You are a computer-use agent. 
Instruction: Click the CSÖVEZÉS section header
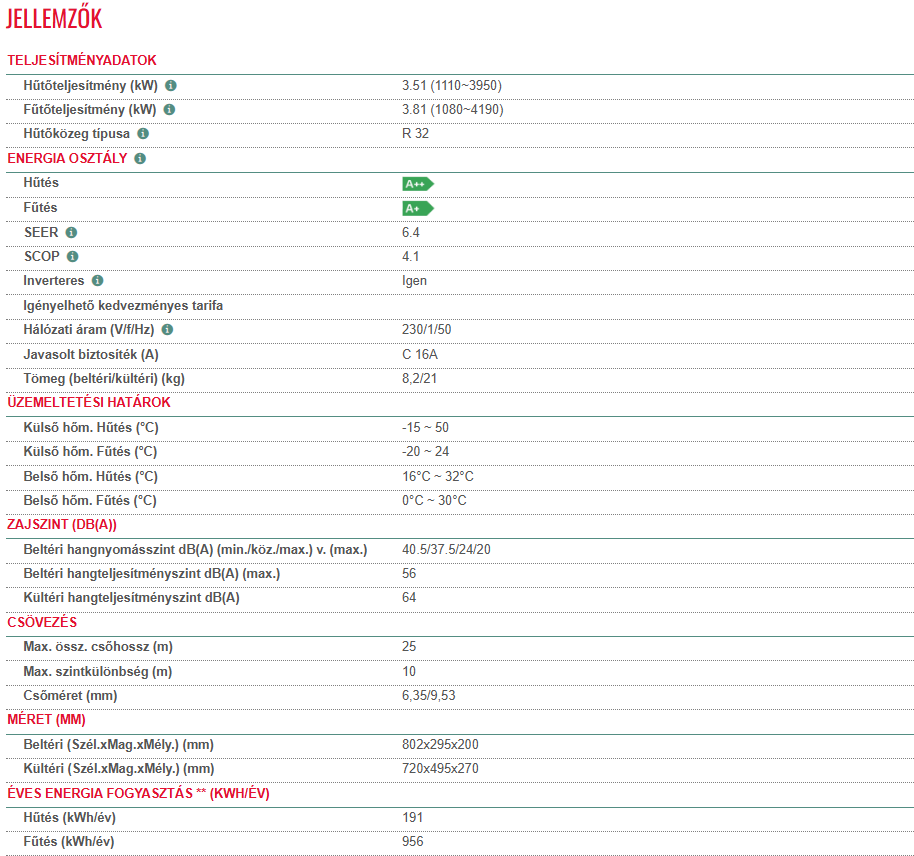click(42, 623)
